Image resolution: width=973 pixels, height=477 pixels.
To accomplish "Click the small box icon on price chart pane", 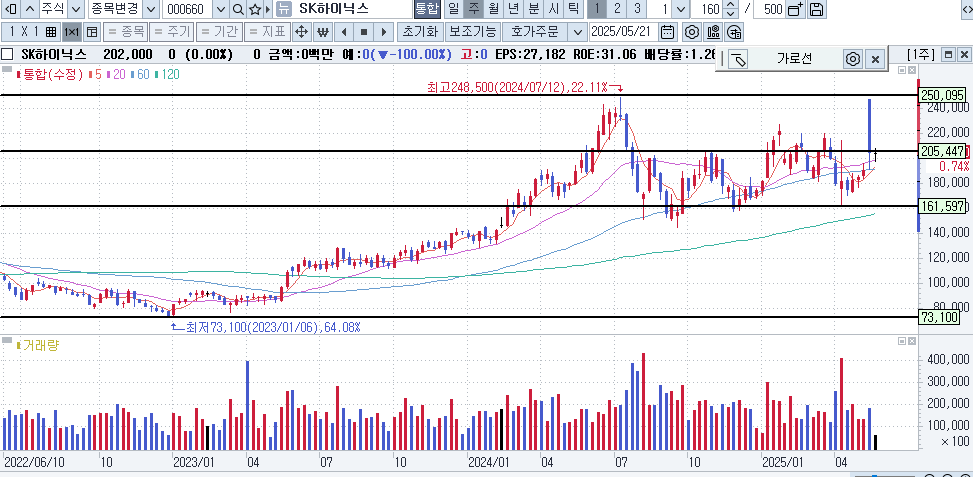I will pyautogui.click(x=902, y=70).
